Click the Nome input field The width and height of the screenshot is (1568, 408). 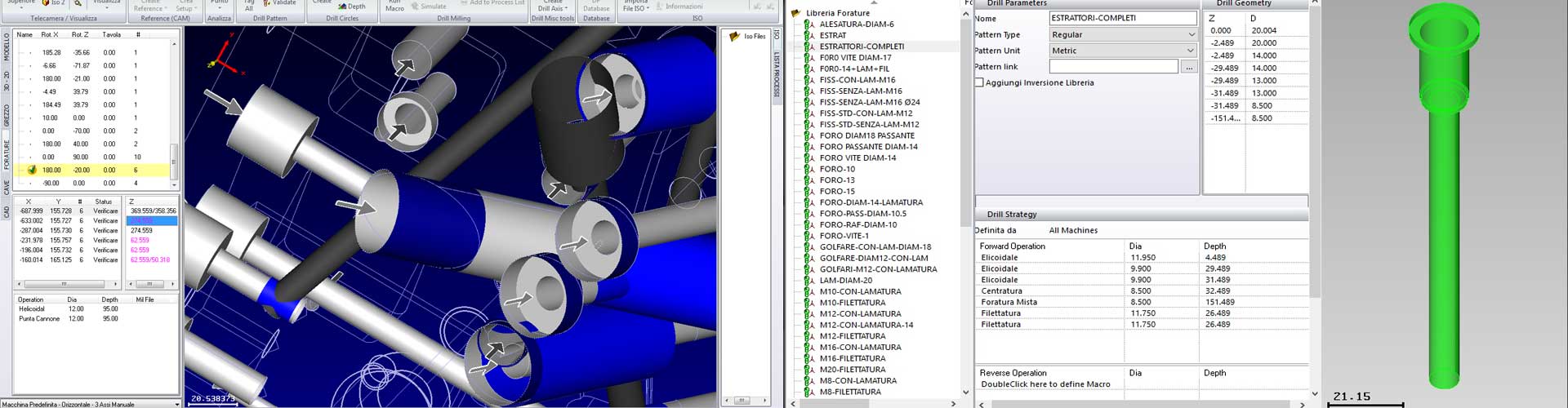point(1122,18)
